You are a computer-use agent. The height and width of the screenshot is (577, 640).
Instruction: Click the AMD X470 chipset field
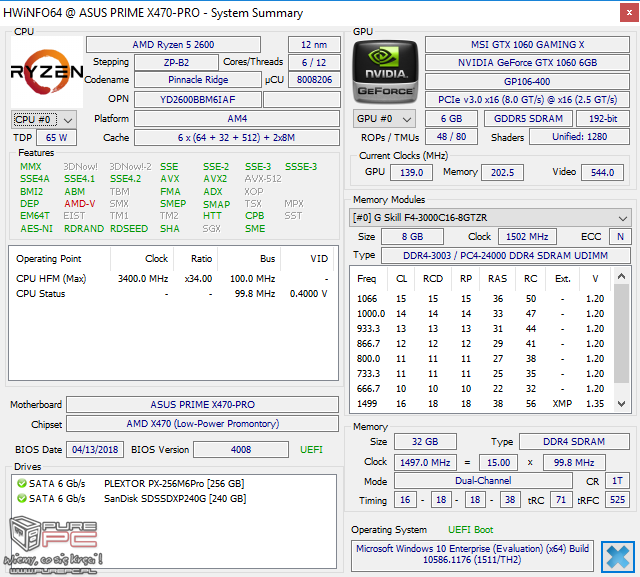[x=202, y=424]
